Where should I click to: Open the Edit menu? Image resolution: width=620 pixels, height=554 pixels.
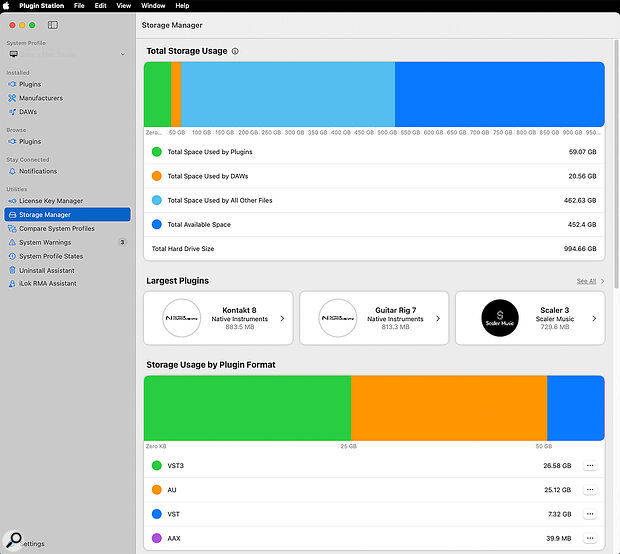[x=100, y=6]
